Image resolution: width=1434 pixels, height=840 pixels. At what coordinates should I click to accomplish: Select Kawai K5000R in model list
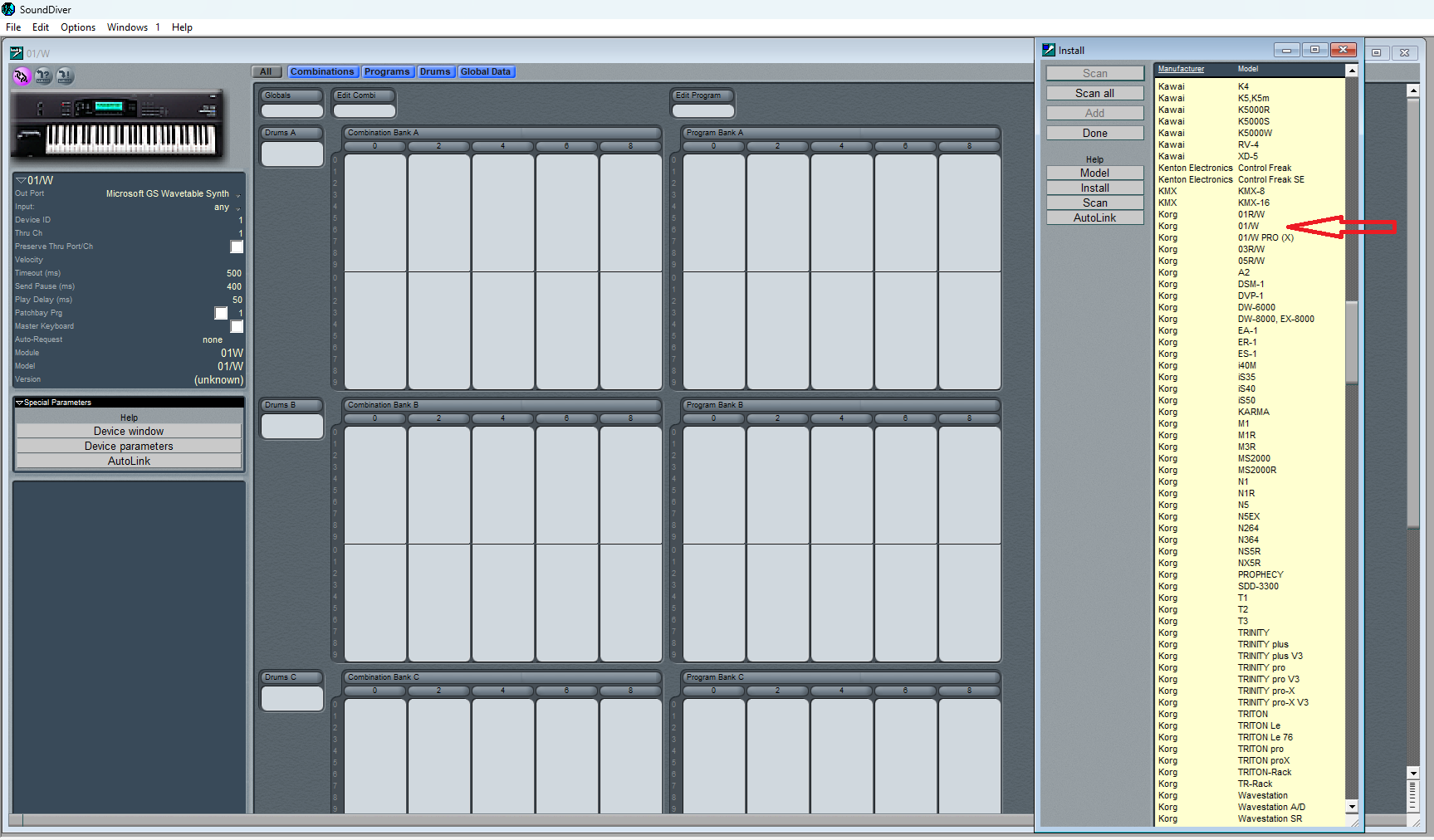point(1250,110)
